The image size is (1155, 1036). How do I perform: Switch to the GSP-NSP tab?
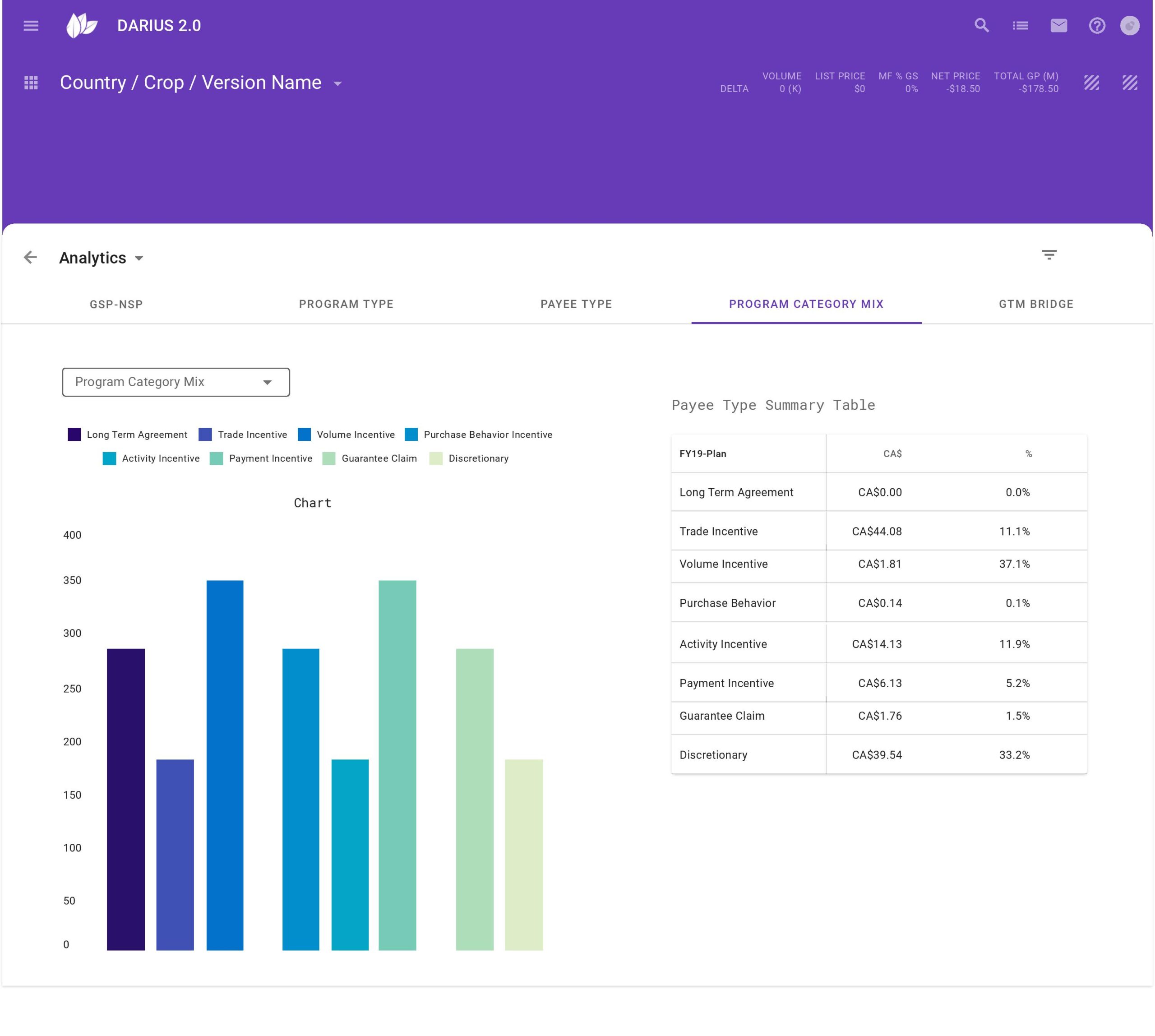point(116,304)
